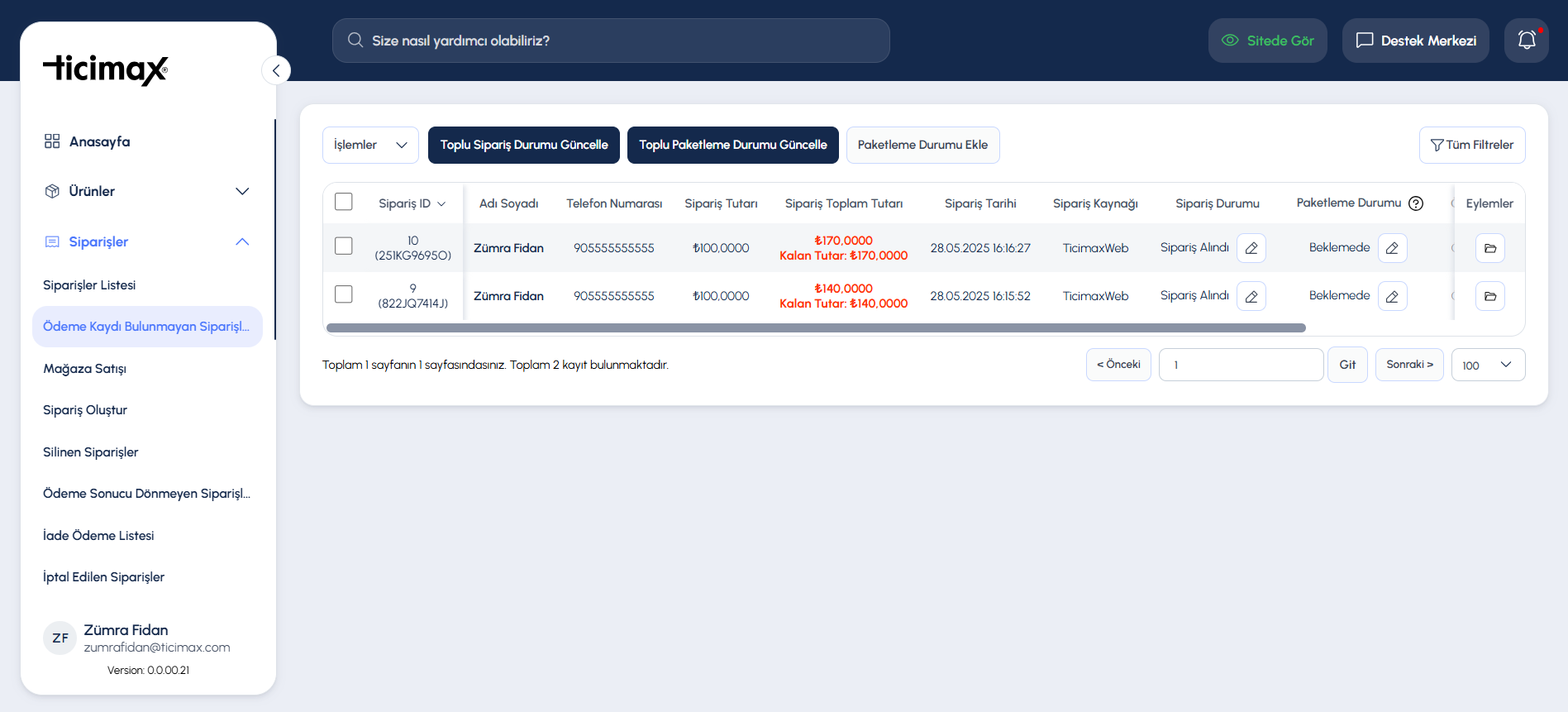The image size is (1568, 712).
Task: Go to previous page with Önceki
Action: 1118,365
